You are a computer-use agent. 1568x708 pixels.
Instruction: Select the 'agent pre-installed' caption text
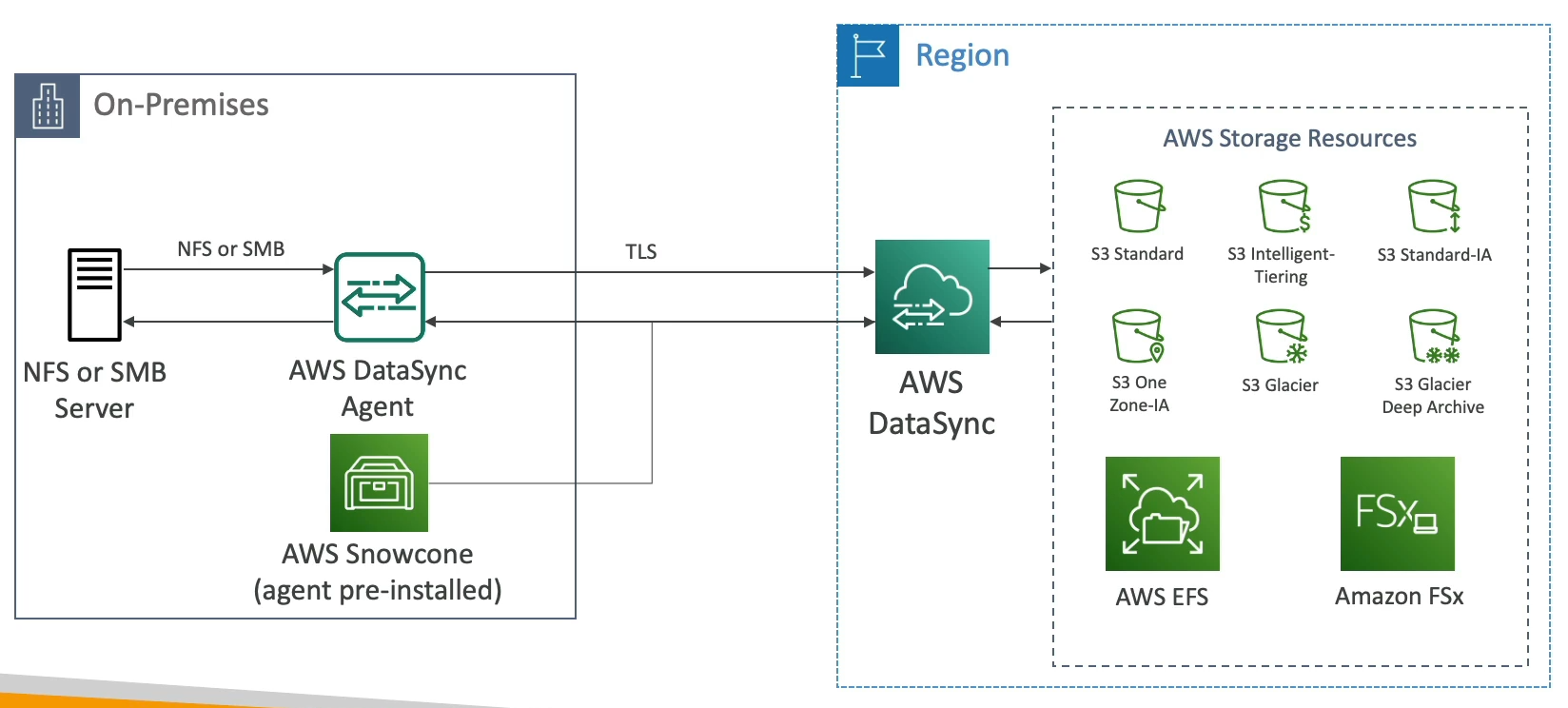(377, 591)
